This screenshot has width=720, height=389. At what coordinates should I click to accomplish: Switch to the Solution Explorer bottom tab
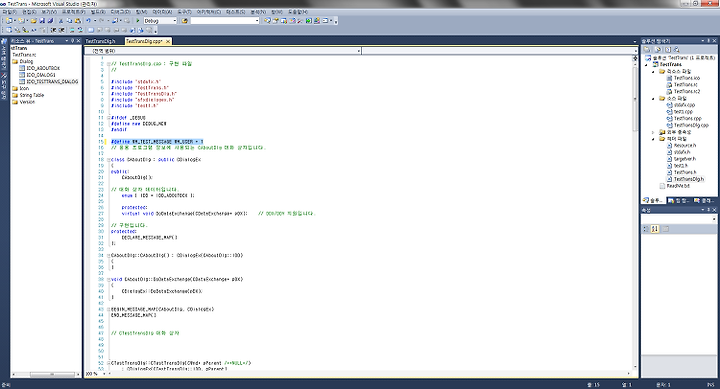(653, 200)
